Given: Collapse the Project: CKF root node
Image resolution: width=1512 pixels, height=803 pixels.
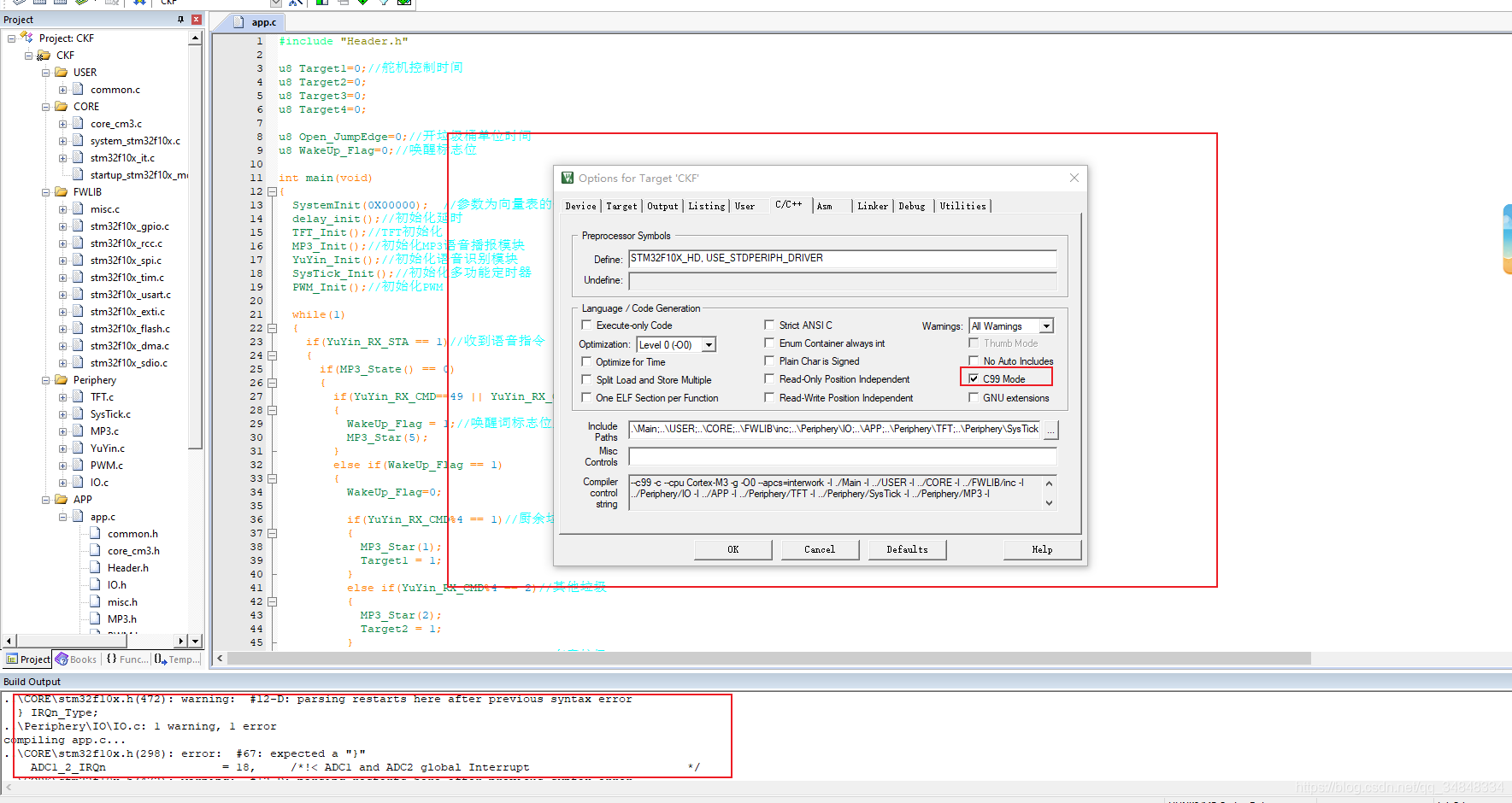Looking at the screenshot, I should pyautogui.click(x=11, y=38).
